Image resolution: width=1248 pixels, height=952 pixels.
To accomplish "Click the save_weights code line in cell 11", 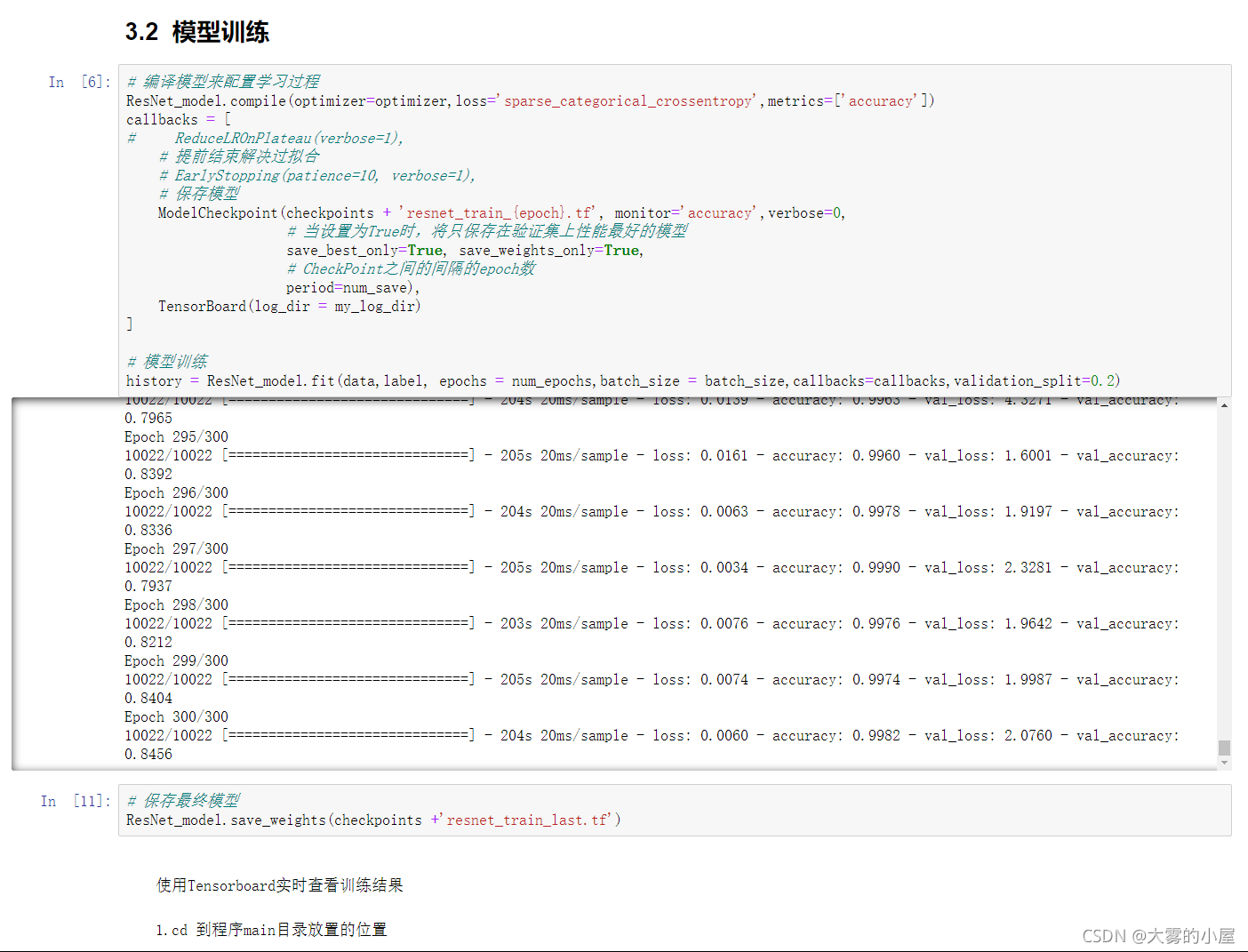I will point(373,820).
